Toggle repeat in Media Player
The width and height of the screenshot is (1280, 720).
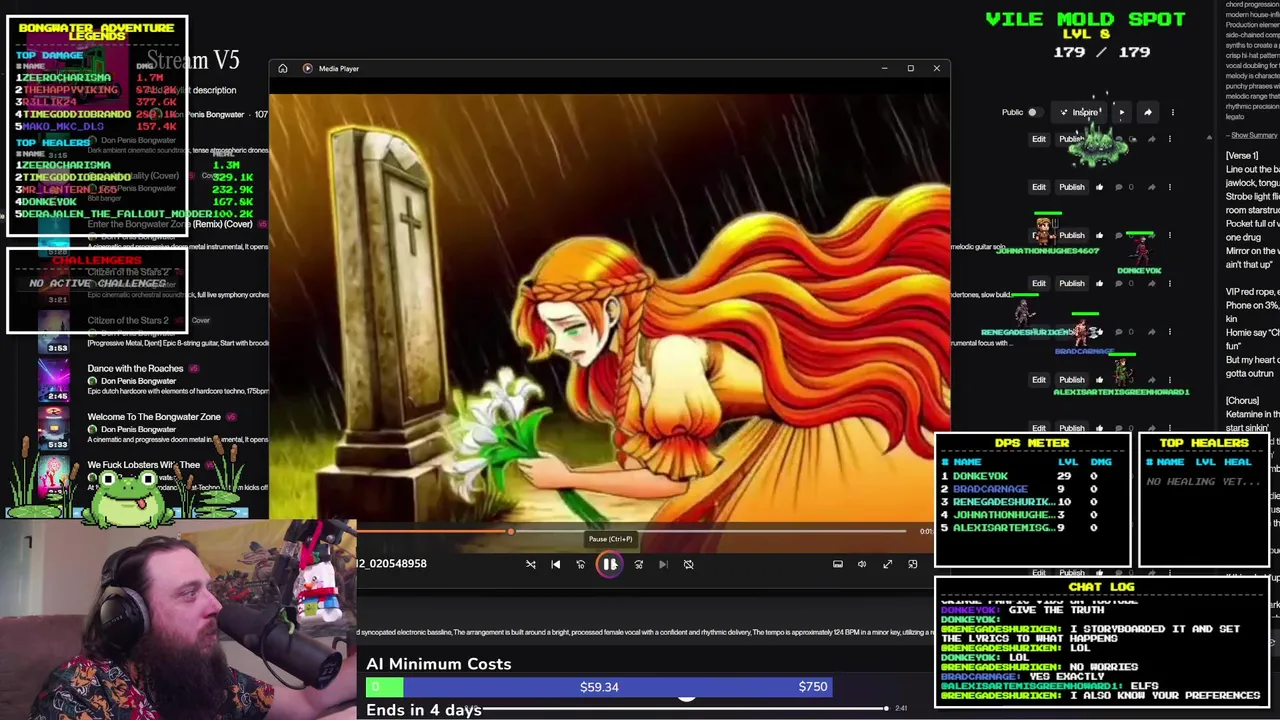tap(688, 564)
